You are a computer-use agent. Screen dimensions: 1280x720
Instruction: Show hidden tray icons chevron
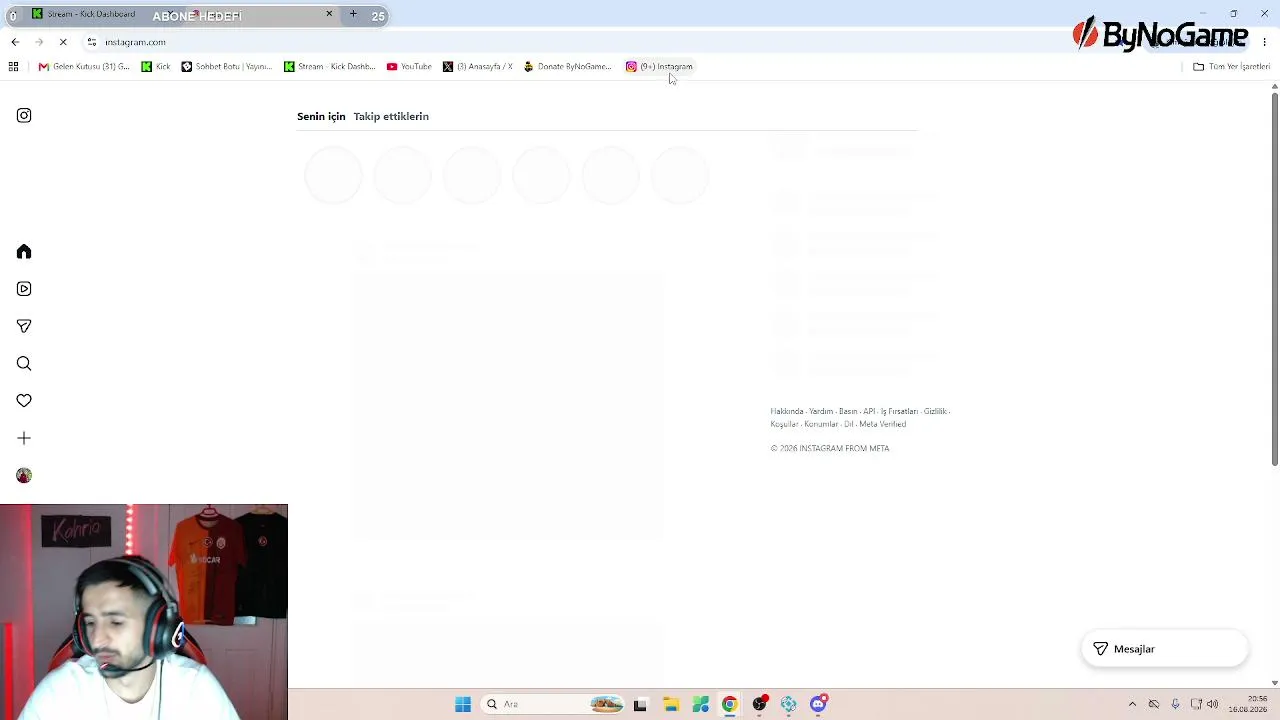point(1132,704)
